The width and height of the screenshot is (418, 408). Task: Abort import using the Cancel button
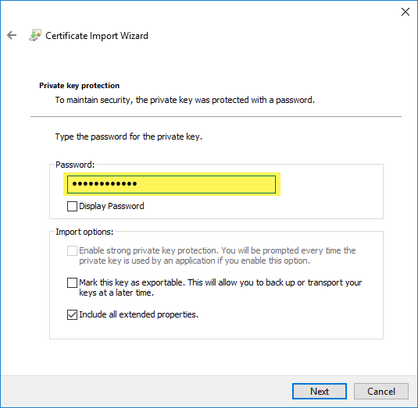381,391
